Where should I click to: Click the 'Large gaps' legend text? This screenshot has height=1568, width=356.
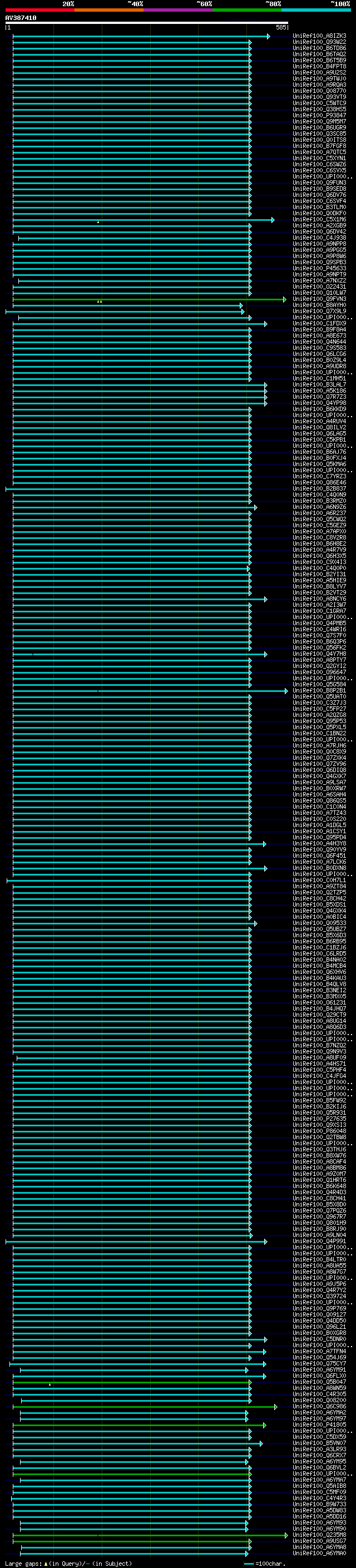click(24, 1563)
